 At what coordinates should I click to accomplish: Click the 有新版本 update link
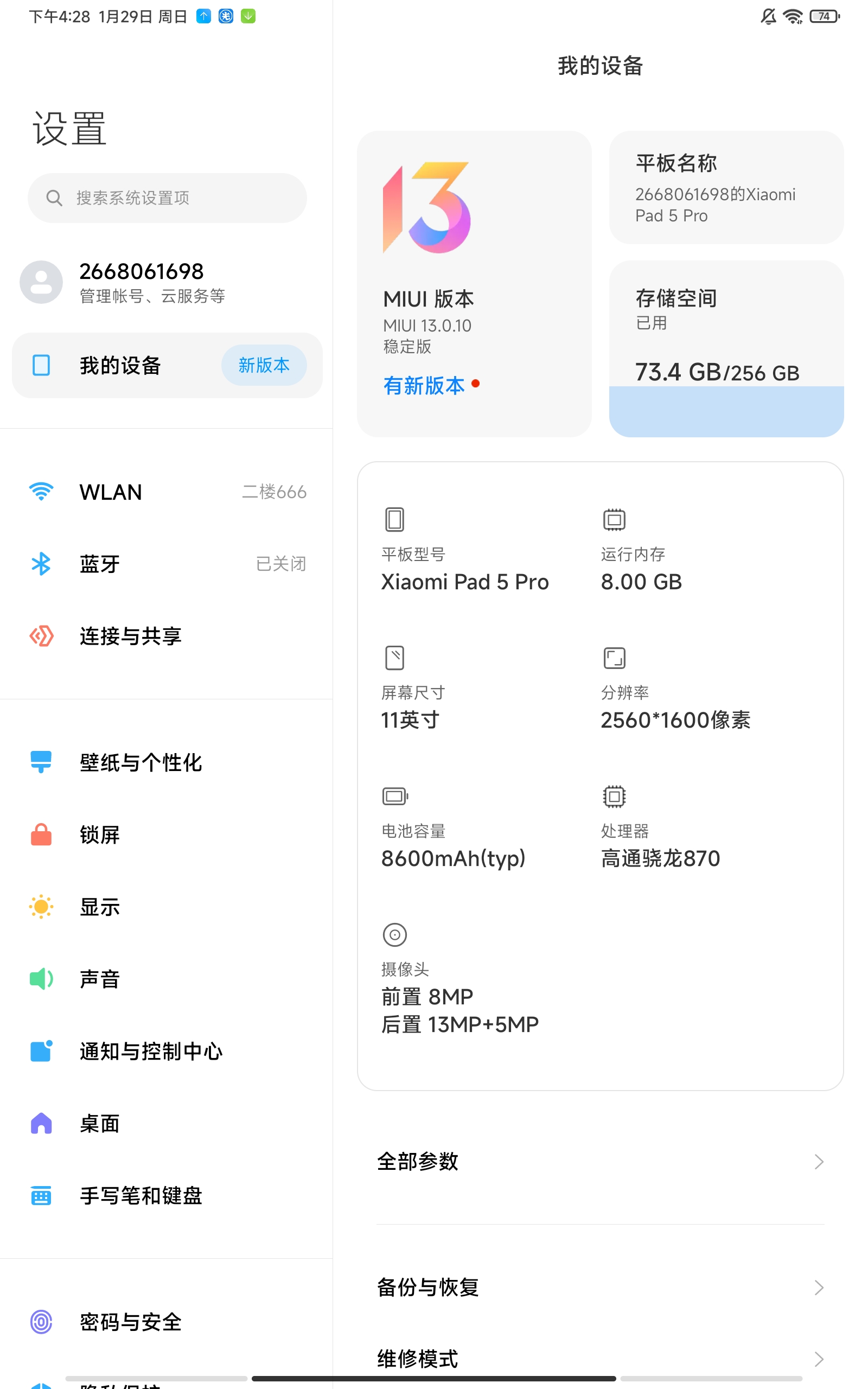(x=424, y=385)
